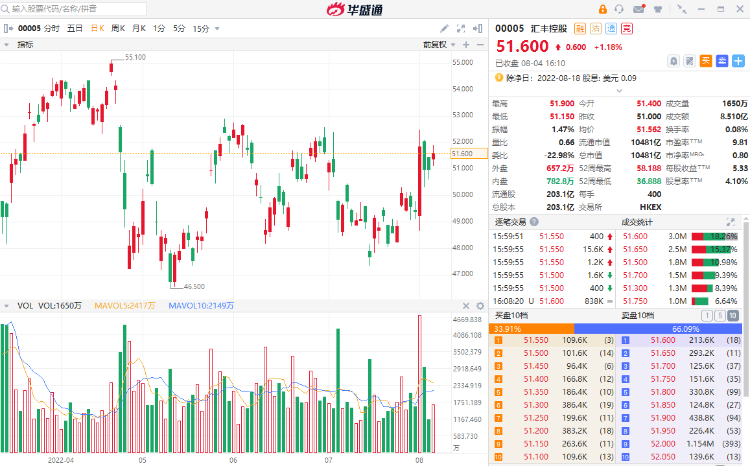Focus the stock code search field
This screenshot has height=466, width=750.
(x=74, y=9)
